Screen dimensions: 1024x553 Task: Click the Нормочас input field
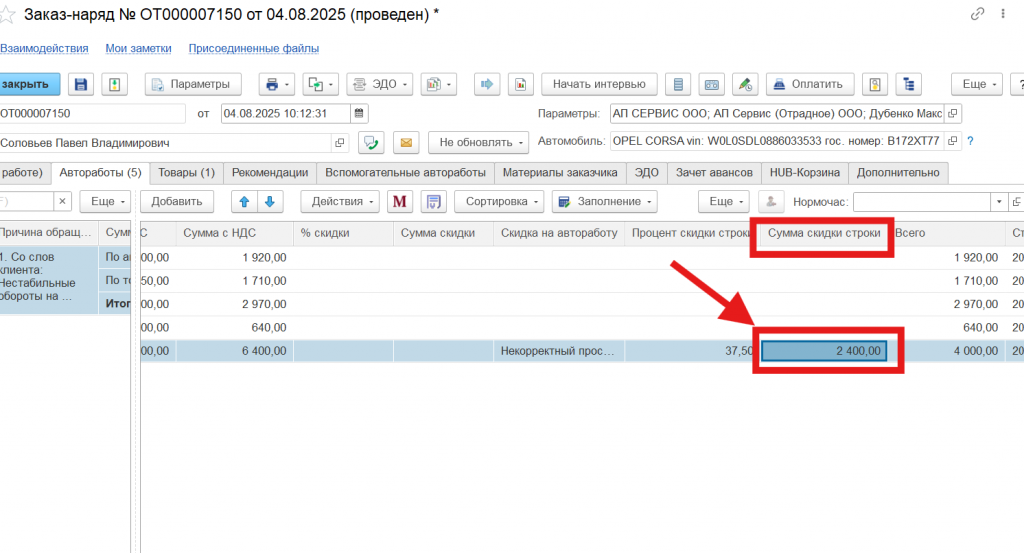tap(920, 201)
